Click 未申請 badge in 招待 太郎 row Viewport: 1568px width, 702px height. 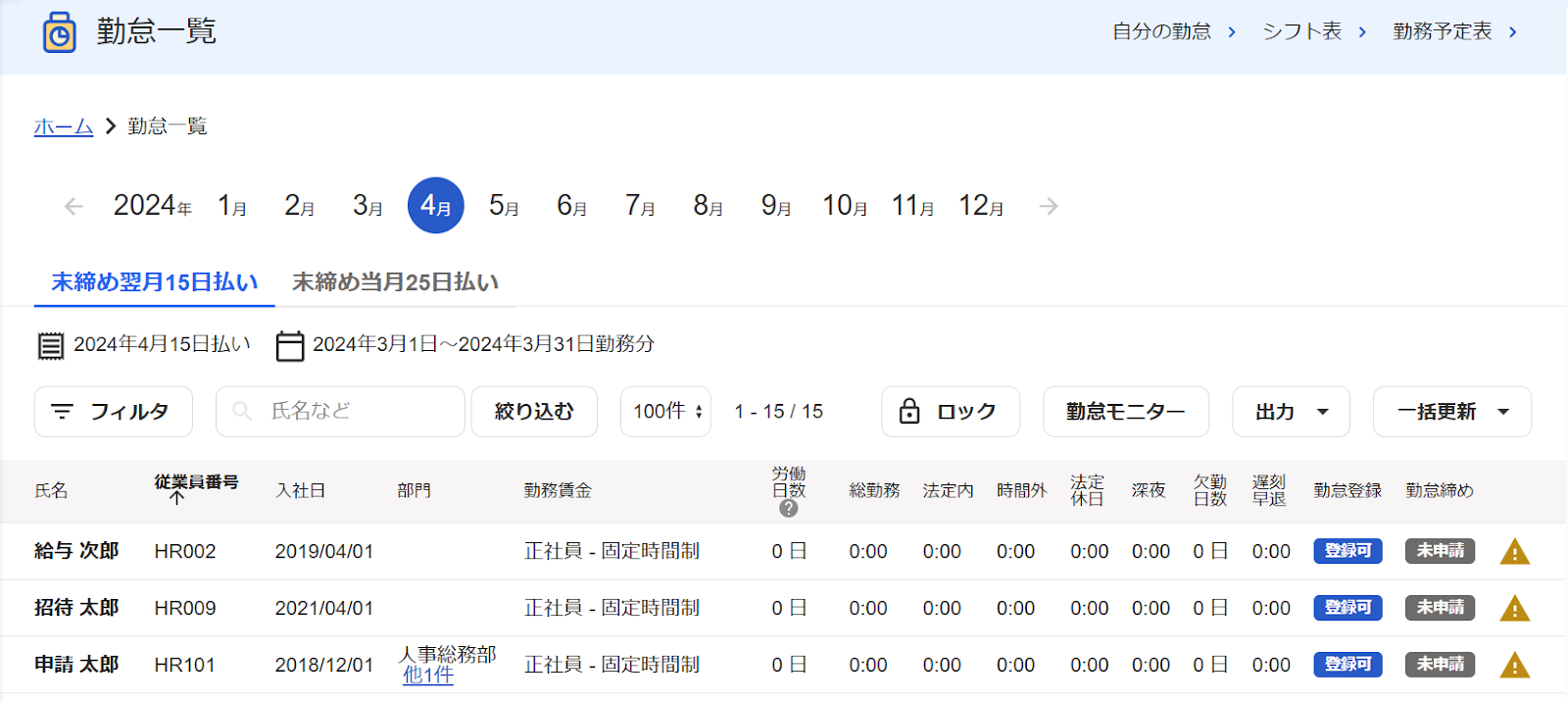1440,608
